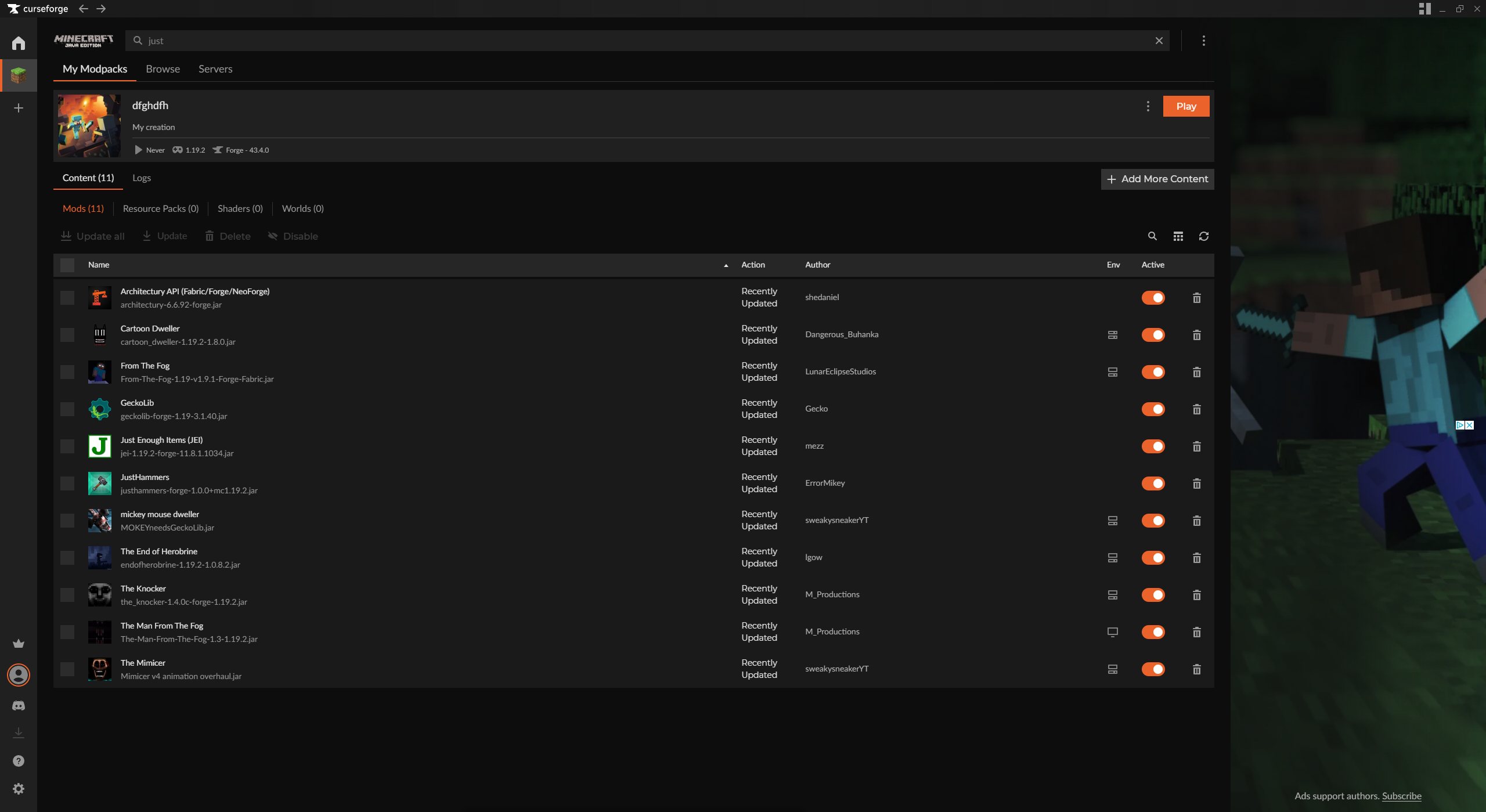The image size is (1486, 812).
Task: Click the Disable toolbar button
Action: tap(293, 236)
